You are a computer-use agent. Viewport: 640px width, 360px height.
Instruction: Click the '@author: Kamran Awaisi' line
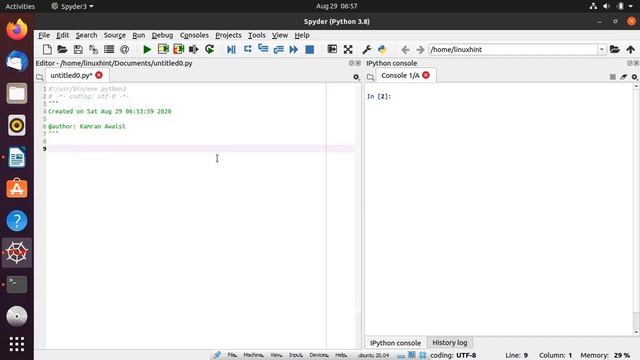87,127
